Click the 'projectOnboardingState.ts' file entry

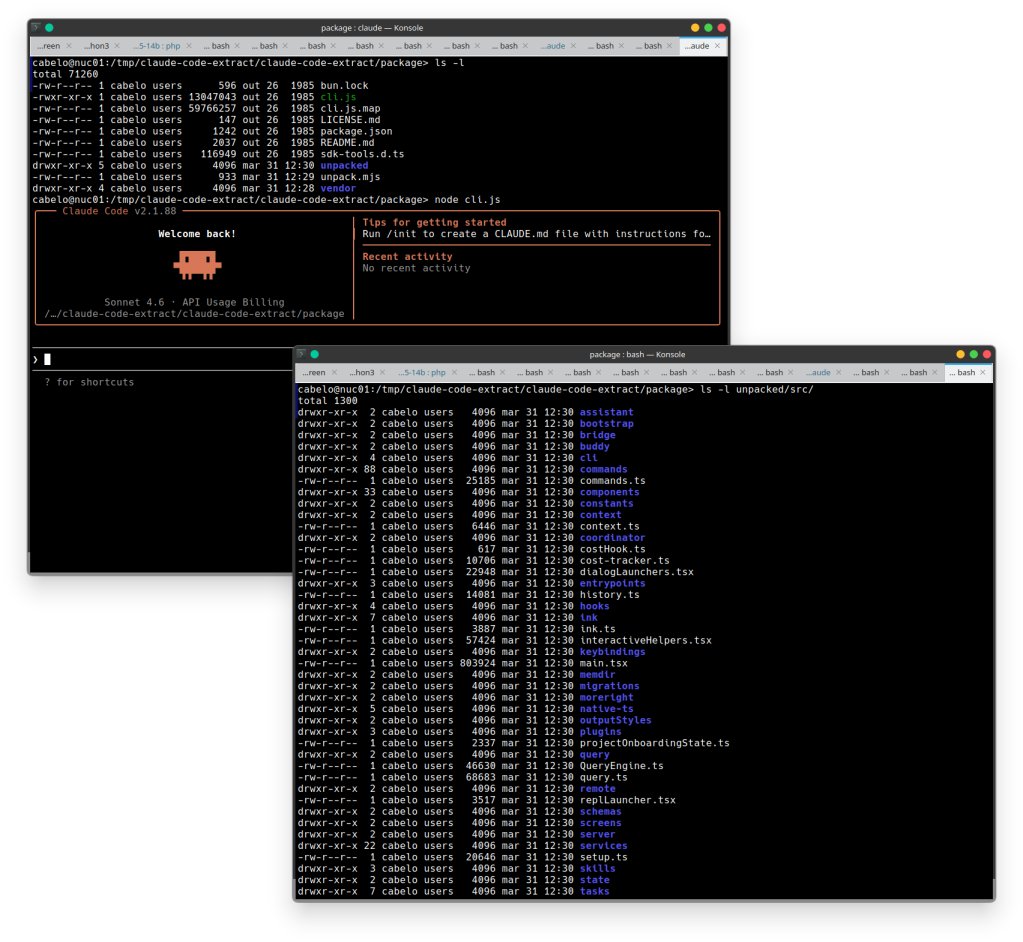(654, 743)
